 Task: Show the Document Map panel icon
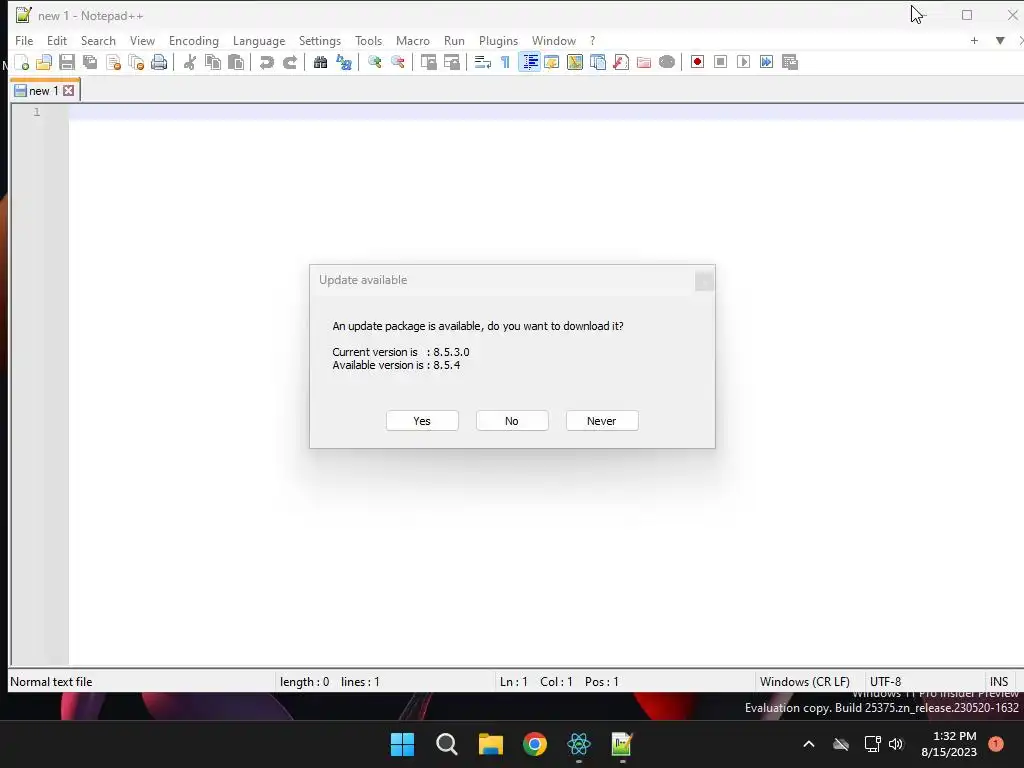point(575,62)
